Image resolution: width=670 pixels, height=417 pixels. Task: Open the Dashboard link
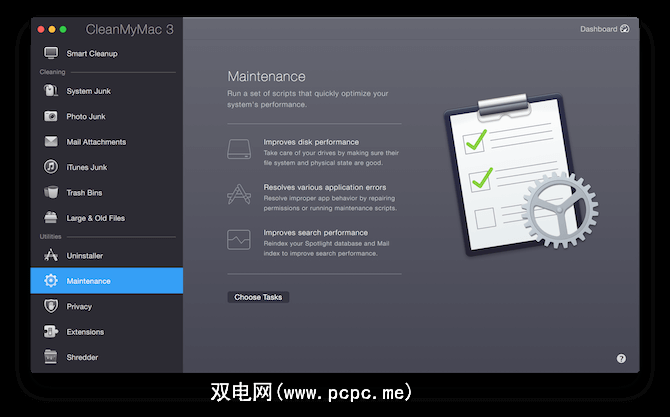coord(604,29)
